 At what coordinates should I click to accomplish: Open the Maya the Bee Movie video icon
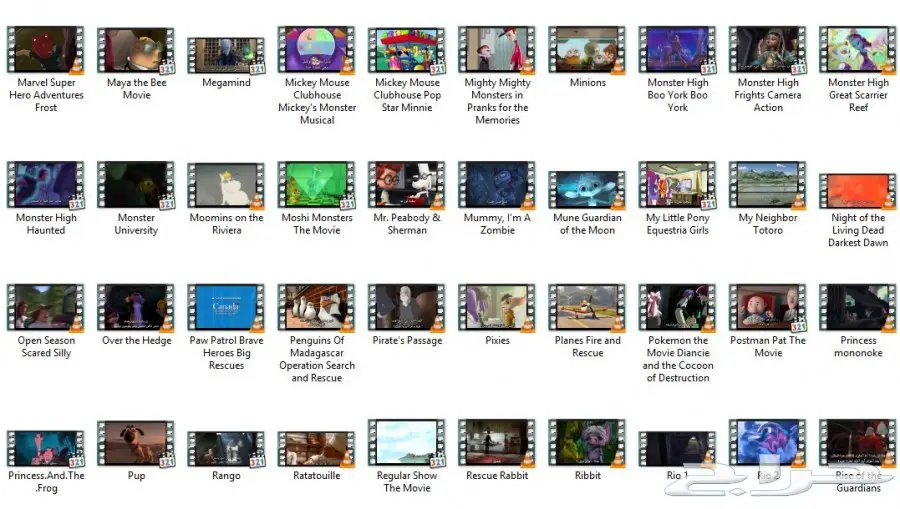[136, 50]
